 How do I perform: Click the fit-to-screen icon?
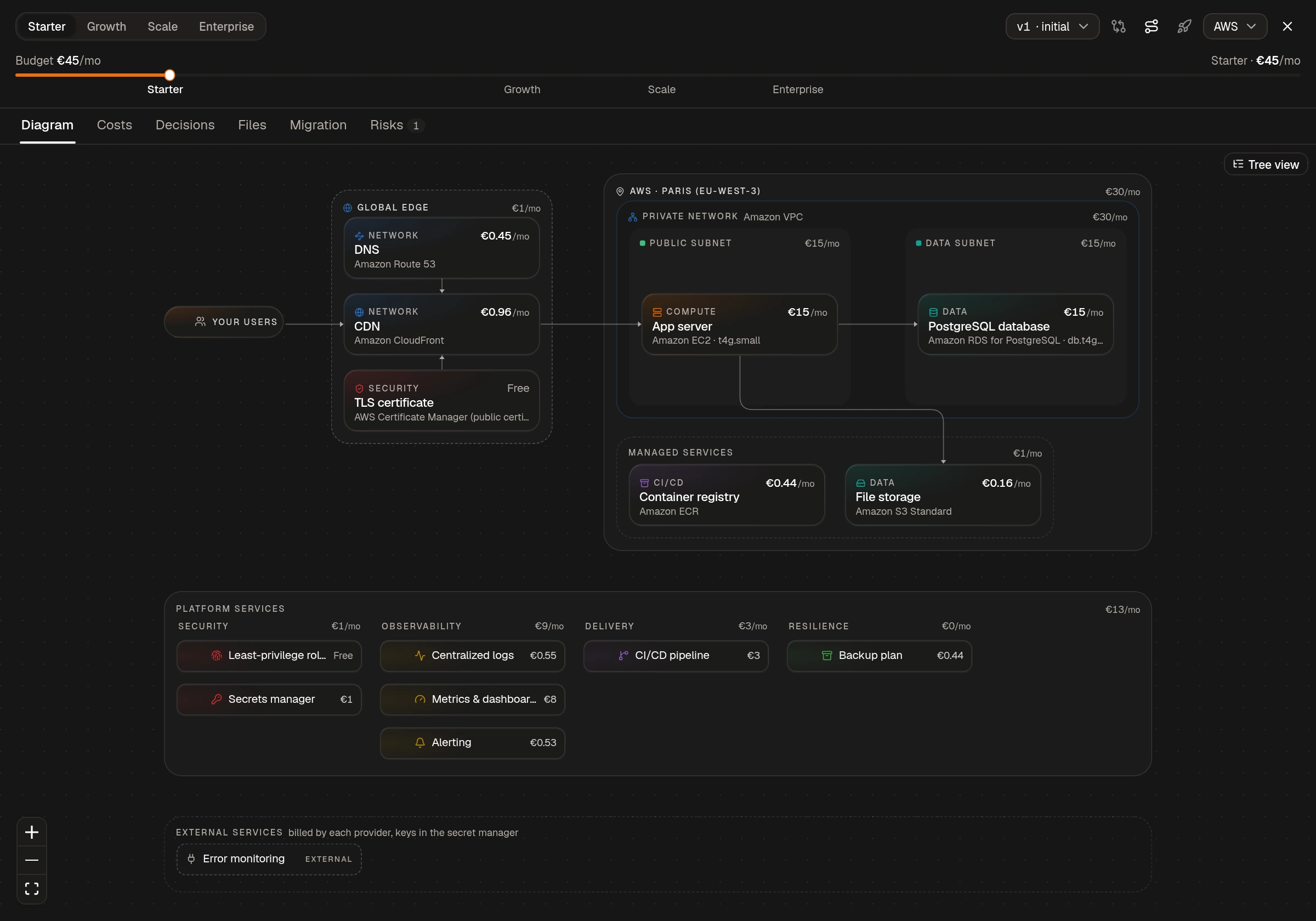31,888
